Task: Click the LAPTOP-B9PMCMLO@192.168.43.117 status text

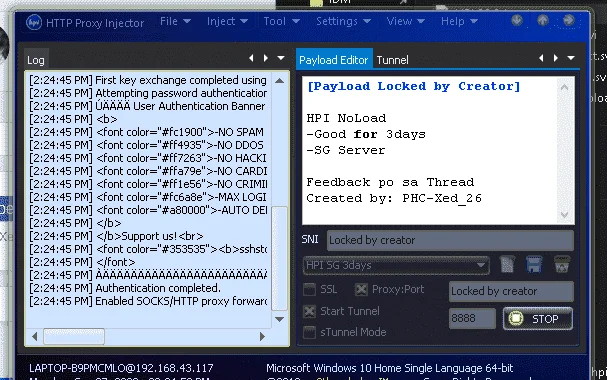Action: pos(121,368)
